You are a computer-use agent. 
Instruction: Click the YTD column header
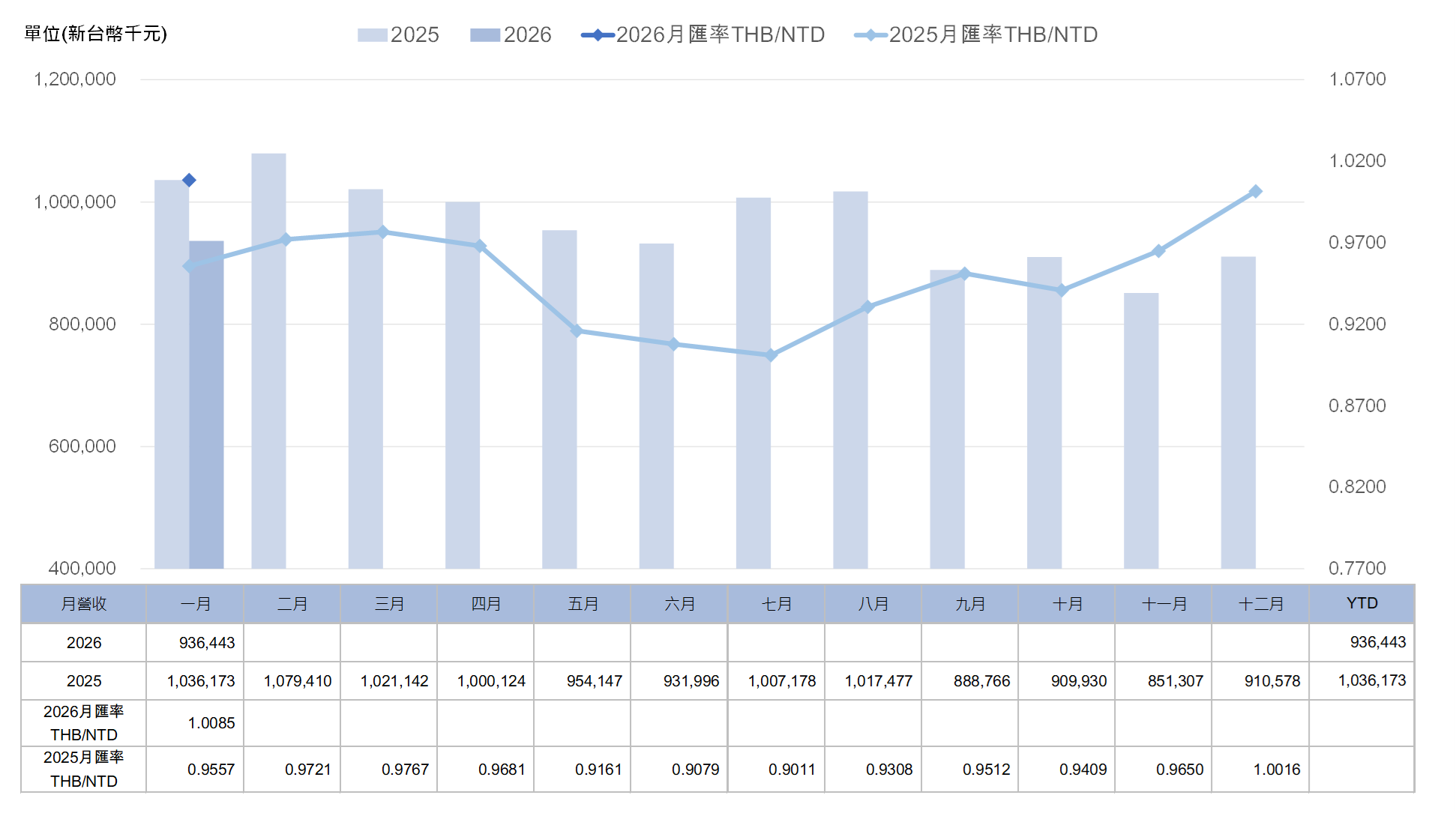click(1362, 604)
